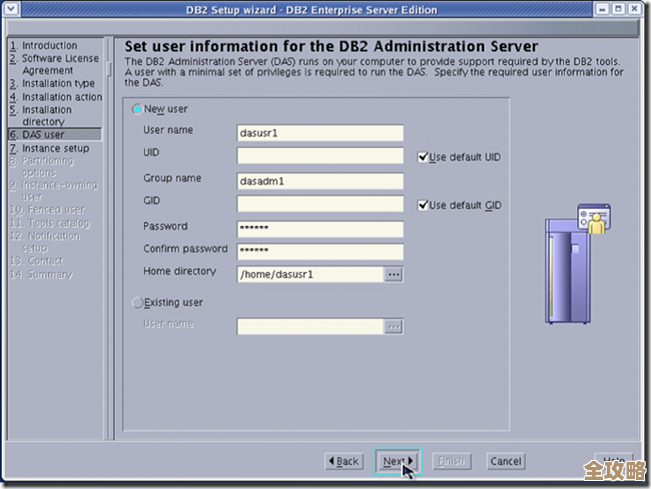Maximize the DB2 Setup wizard window
This screenshot has width=651, height=489.
[618, 10]
